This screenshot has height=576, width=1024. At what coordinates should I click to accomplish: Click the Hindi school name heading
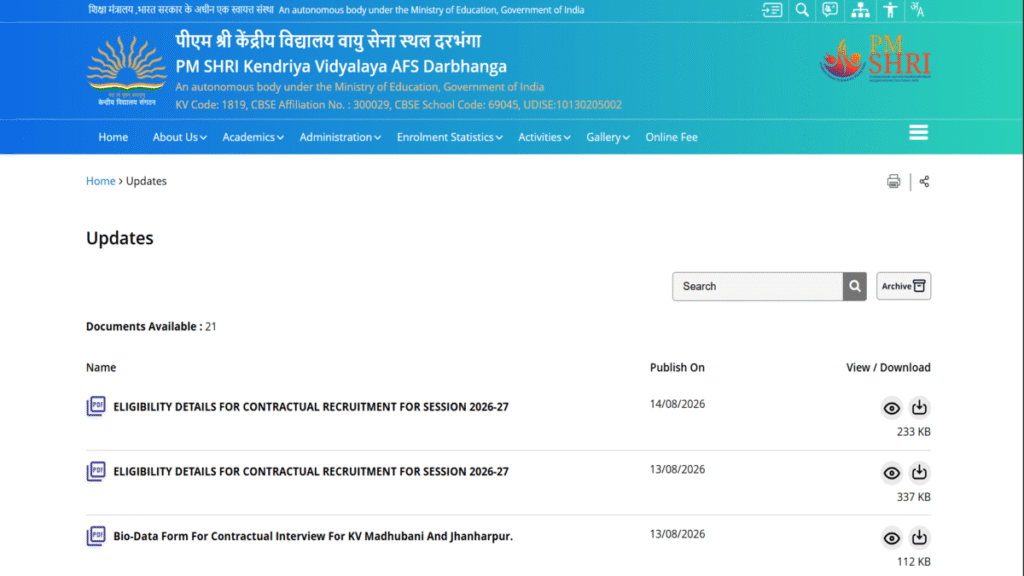pos(328,40)
